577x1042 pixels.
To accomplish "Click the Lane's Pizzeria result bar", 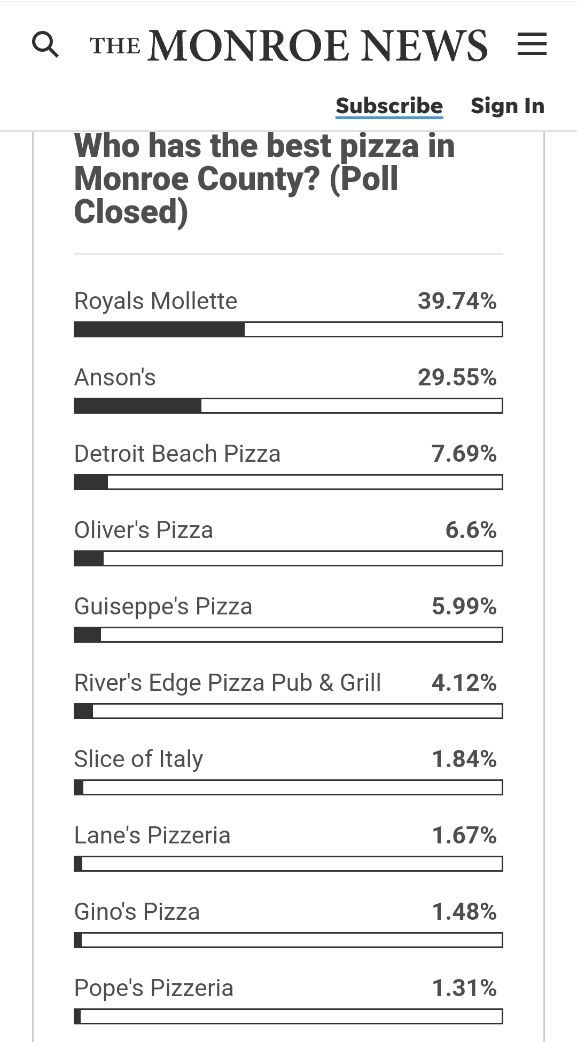I will pos(288,863).
